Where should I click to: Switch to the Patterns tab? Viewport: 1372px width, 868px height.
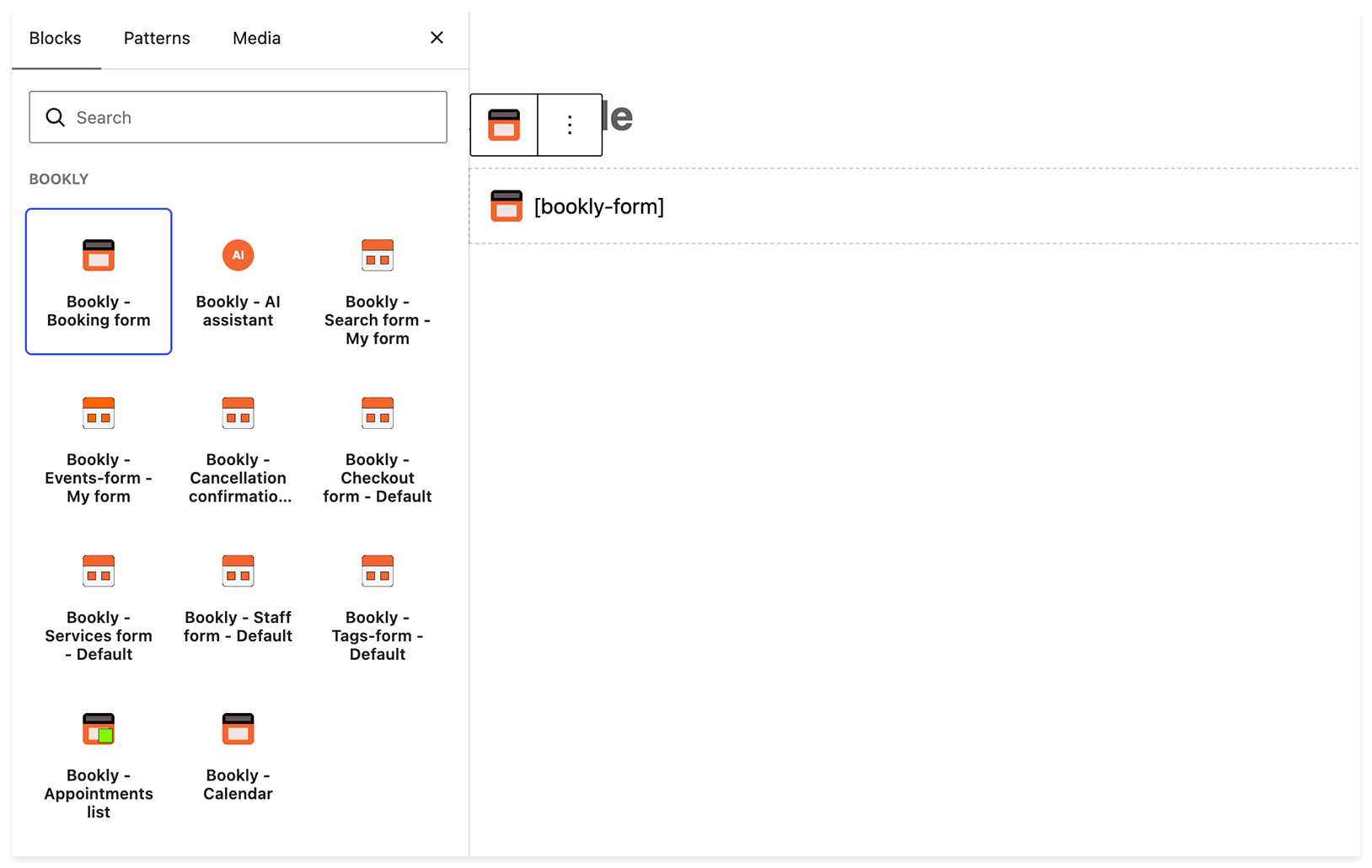coord(157,38)
